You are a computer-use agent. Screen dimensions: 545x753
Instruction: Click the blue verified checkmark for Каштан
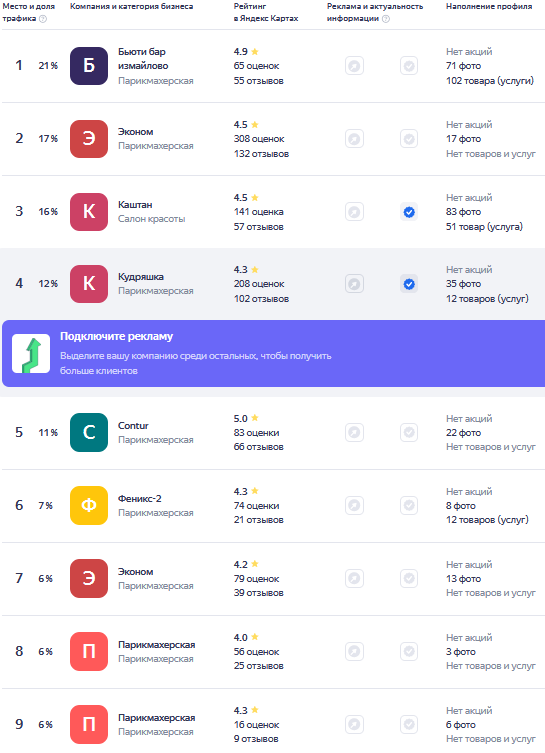[409, 212]
